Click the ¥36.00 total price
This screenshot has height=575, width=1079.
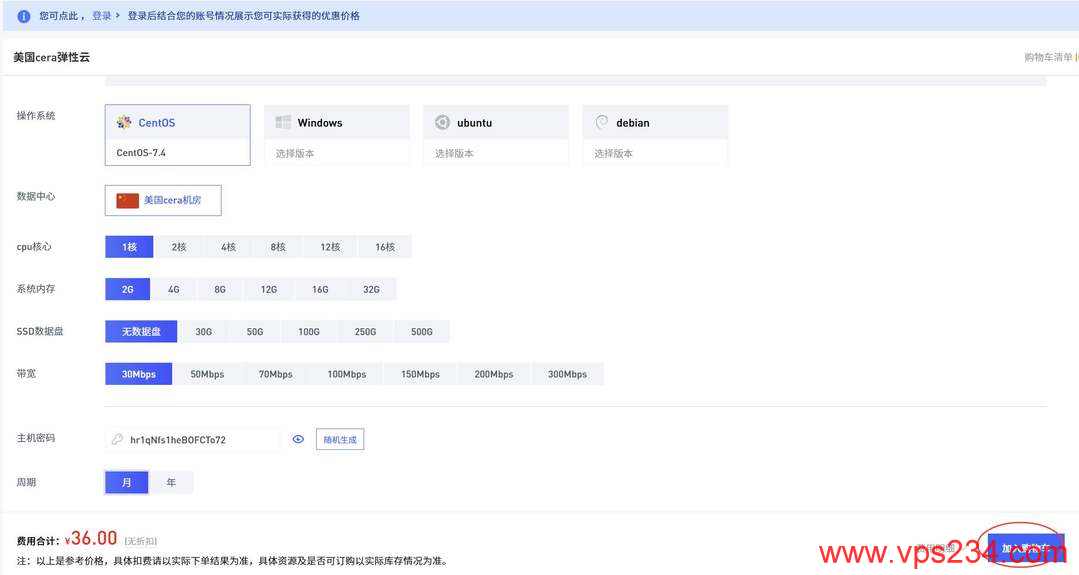90,538
